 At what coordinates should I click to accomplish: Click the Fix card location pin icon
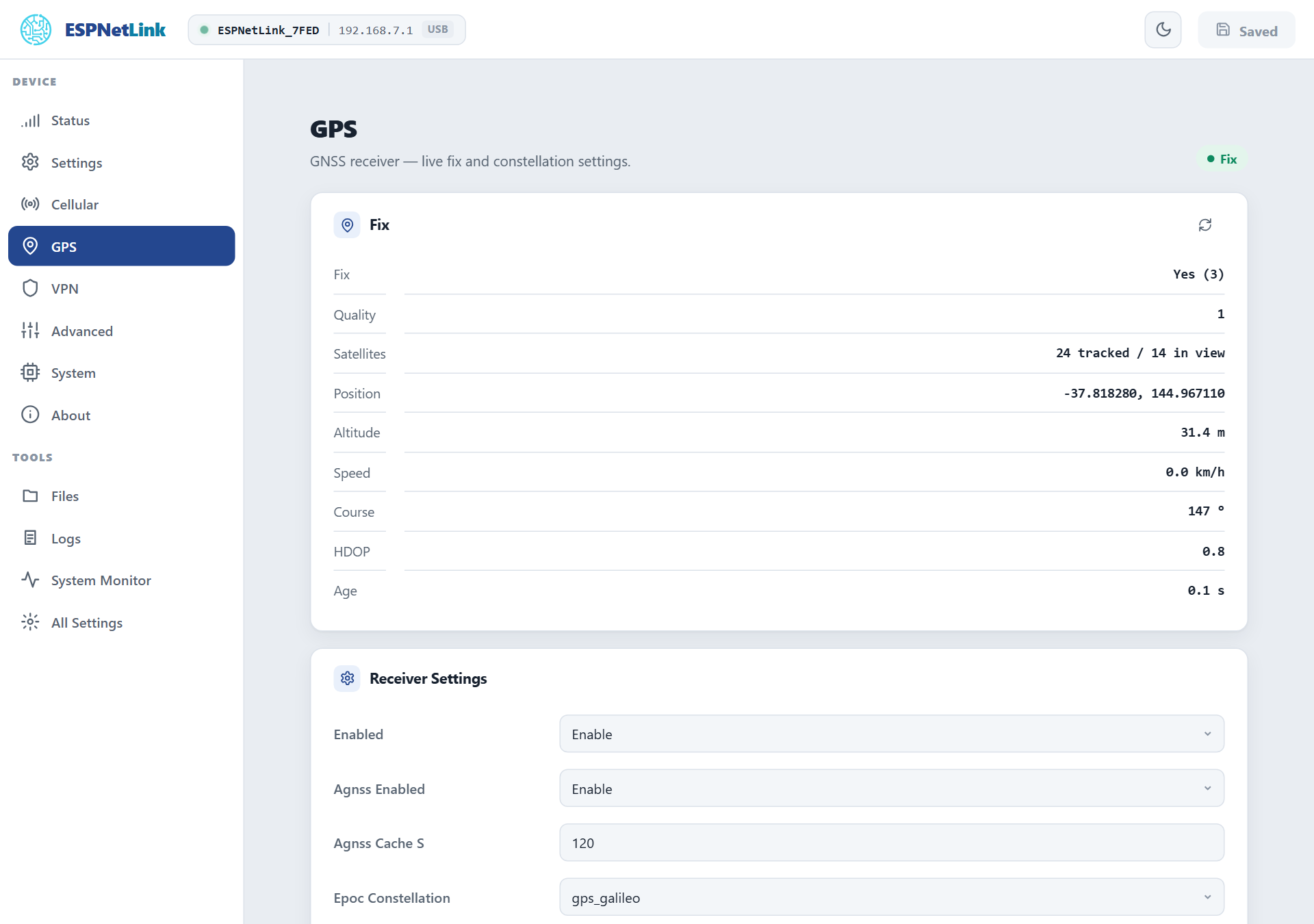click(x=347, y=225)
